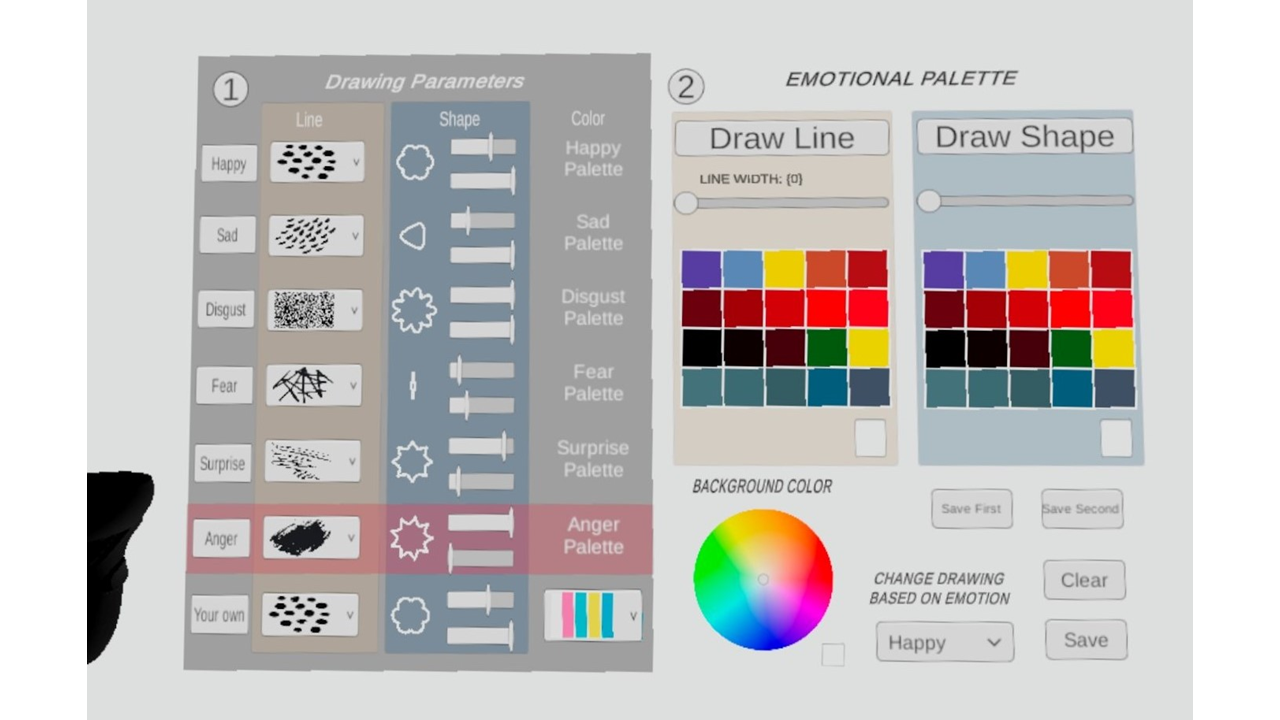
Task: Click the Fear row upper shape slider
Action: pyautogui.click(x=482, y=370)
